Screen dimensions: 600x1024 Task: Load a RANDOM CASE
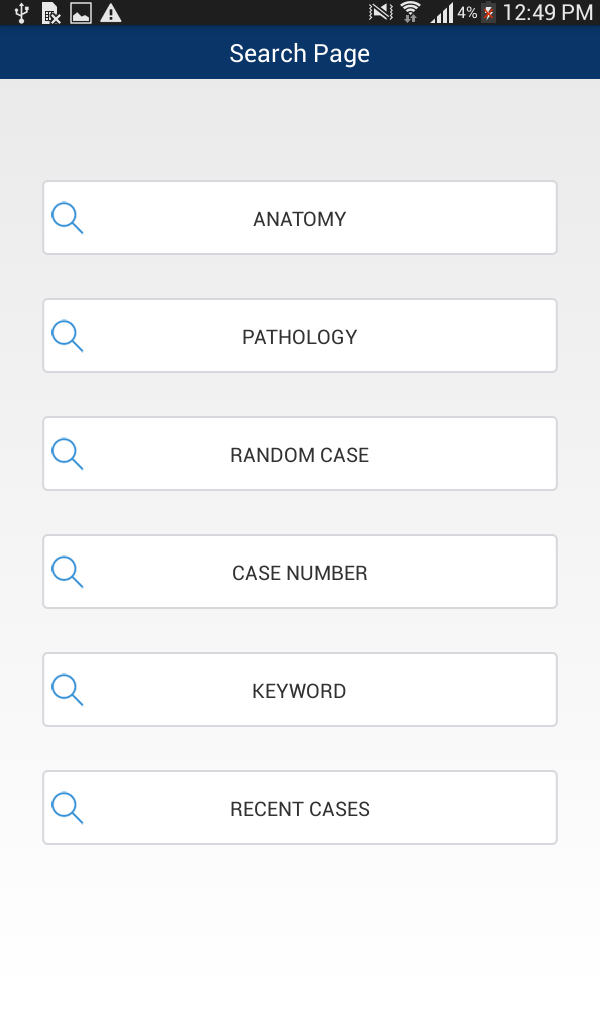[x=299, y=455]
